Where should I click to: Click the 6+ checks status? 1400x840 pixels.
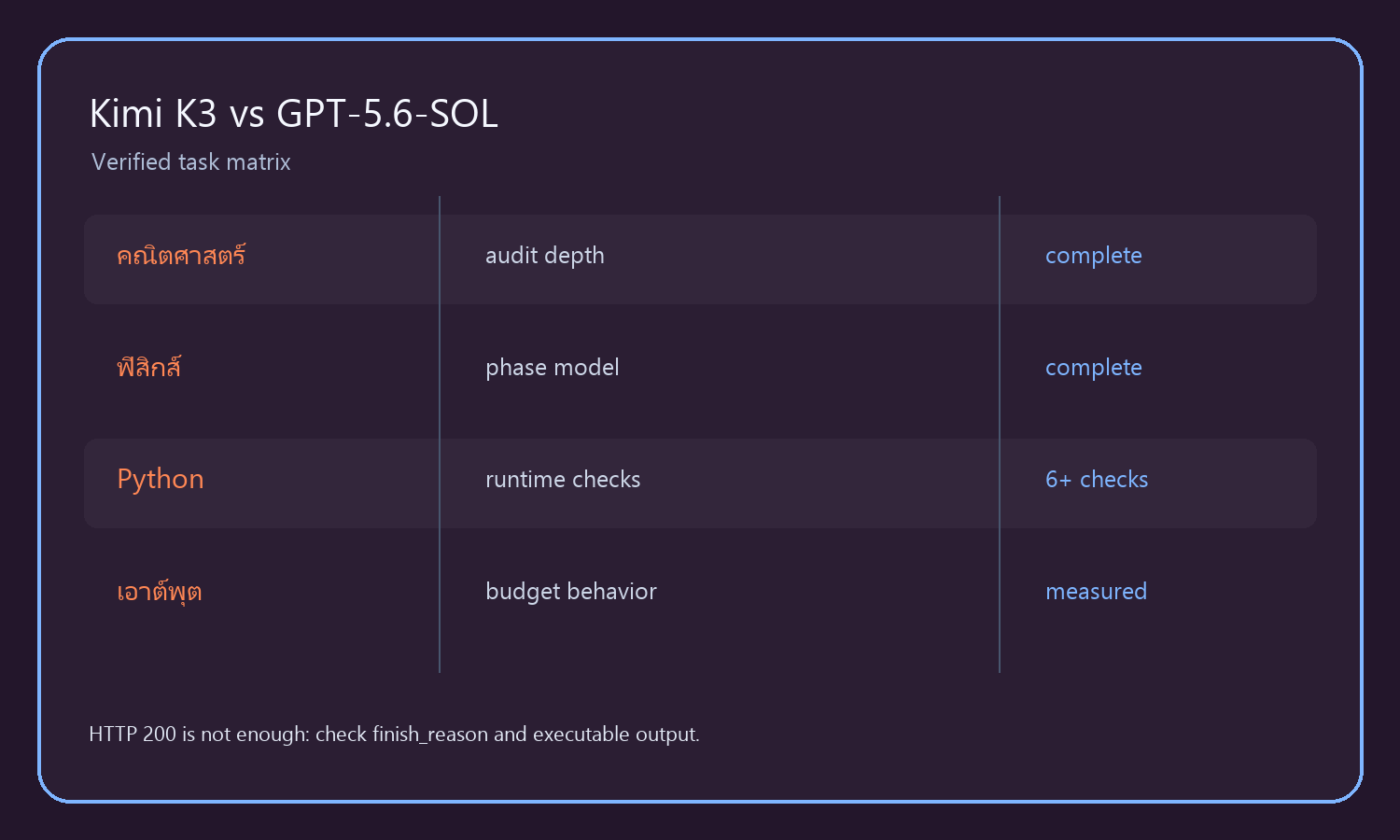[1097, 480]
